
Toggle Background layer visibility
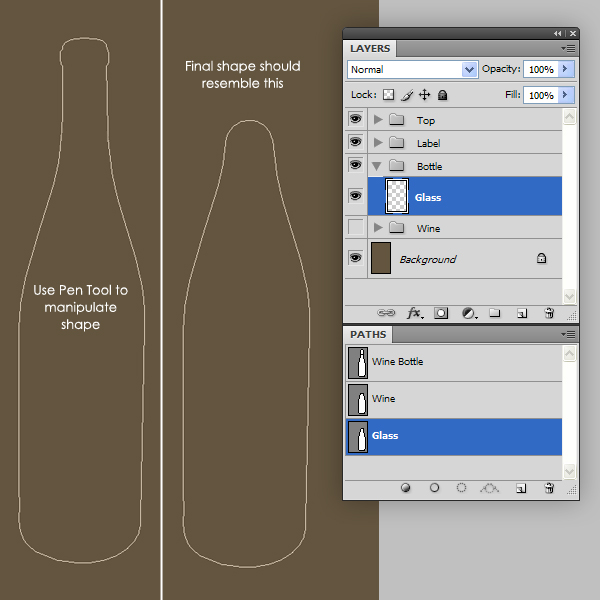tap(355, 258)
